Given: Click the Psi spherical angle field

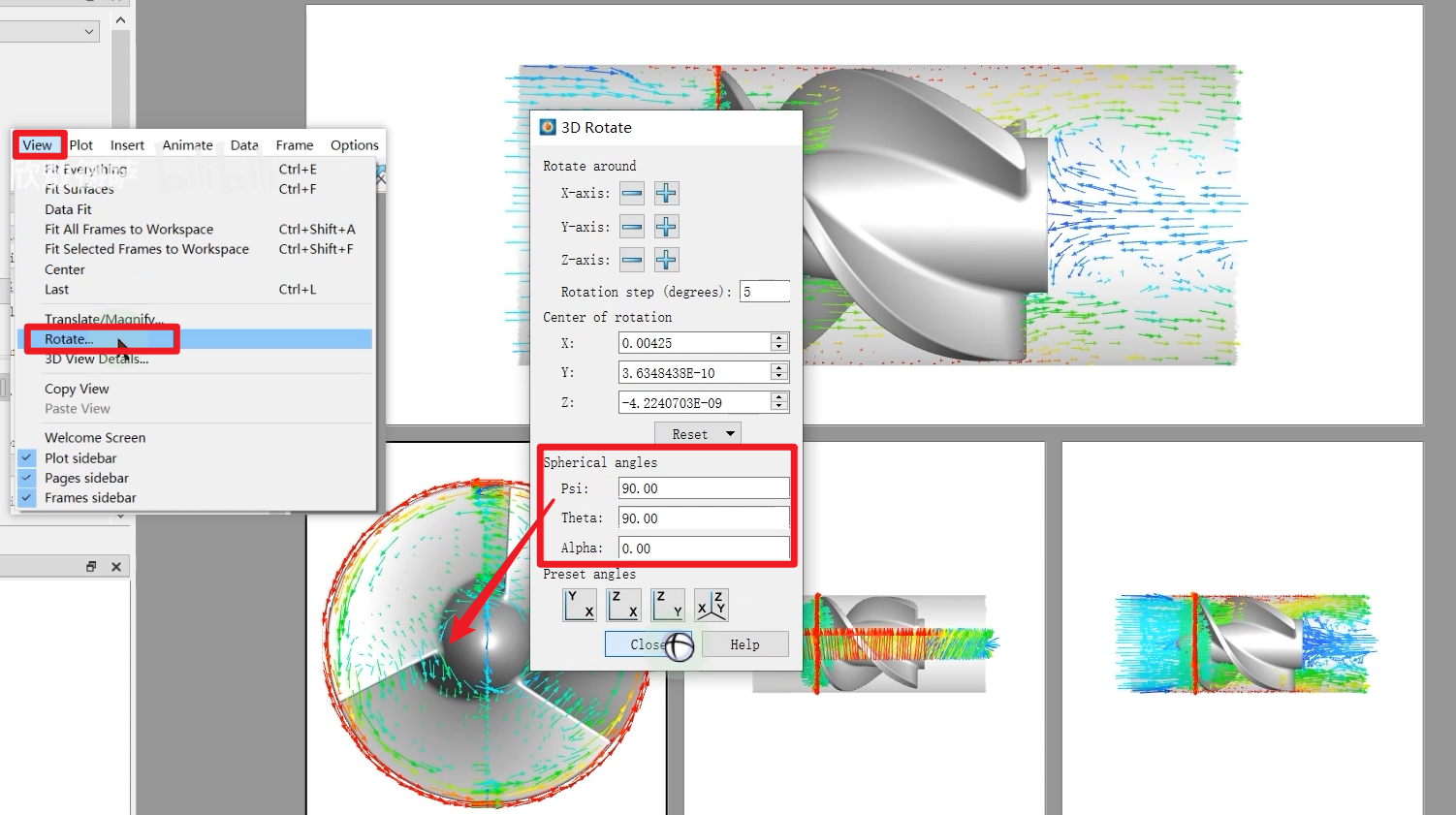Looking at the screenshot, I should [x=703, y=488].
